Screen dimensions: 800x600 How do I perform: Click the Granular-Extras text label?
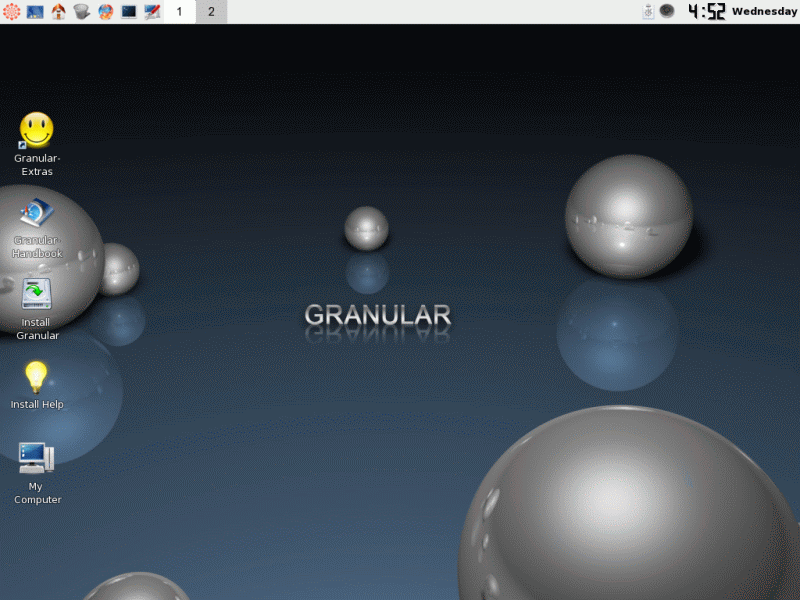pyautogui.click(x=37, y=165)
